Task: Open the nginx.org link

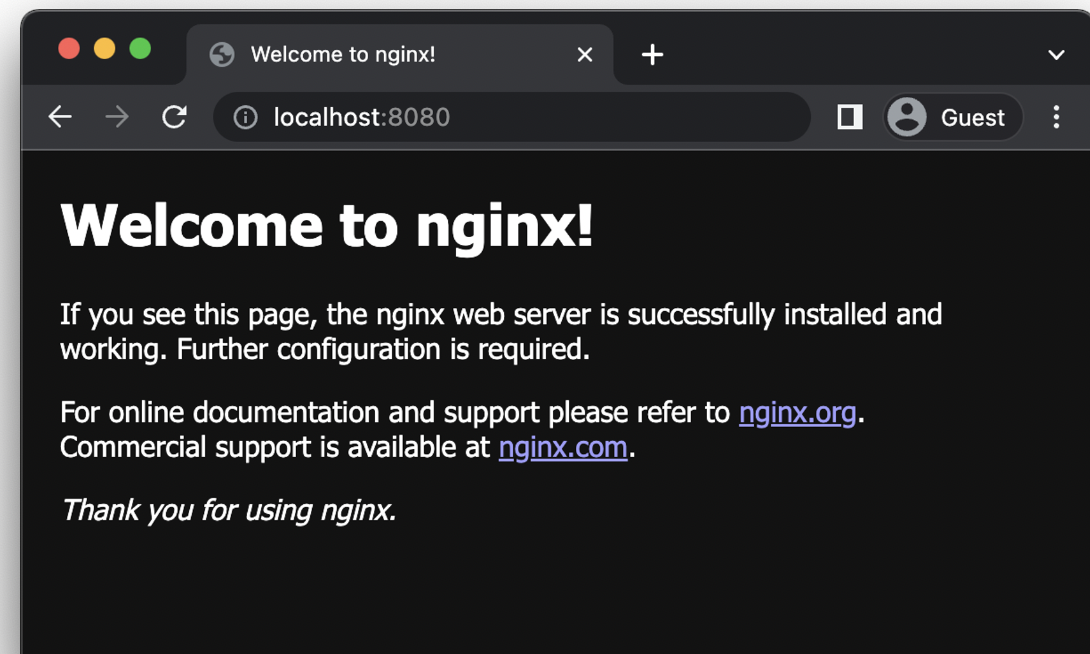Action: [x=797, y=413]
